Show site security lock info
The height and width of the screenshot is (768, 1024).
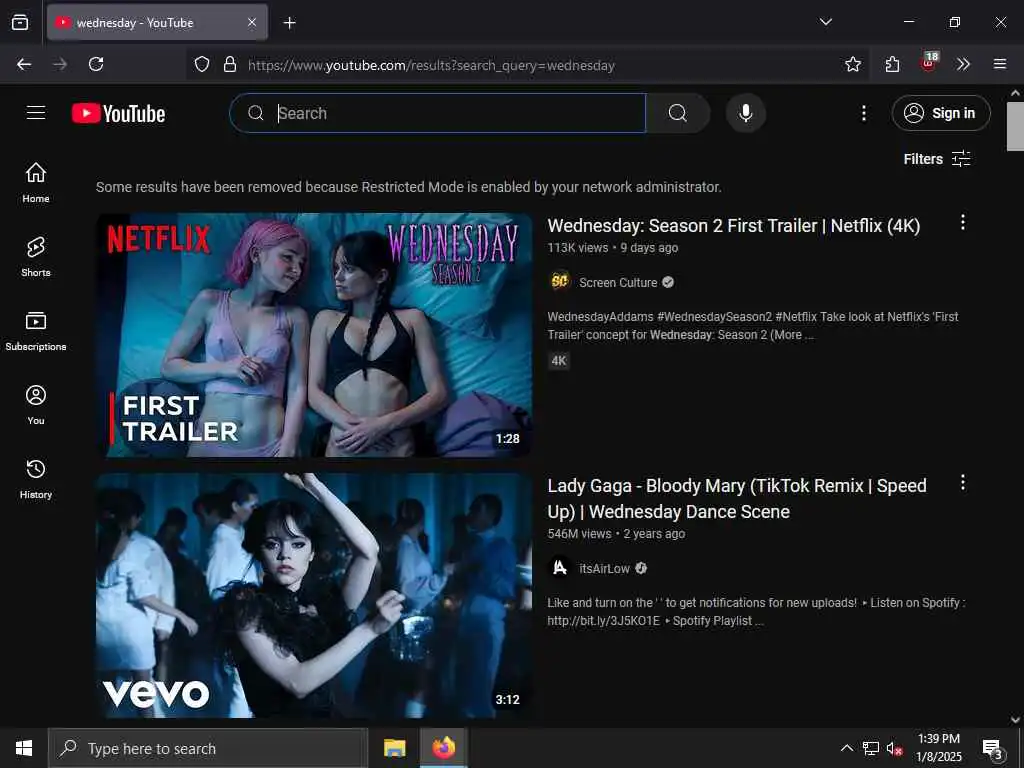(x=230, y=65)
